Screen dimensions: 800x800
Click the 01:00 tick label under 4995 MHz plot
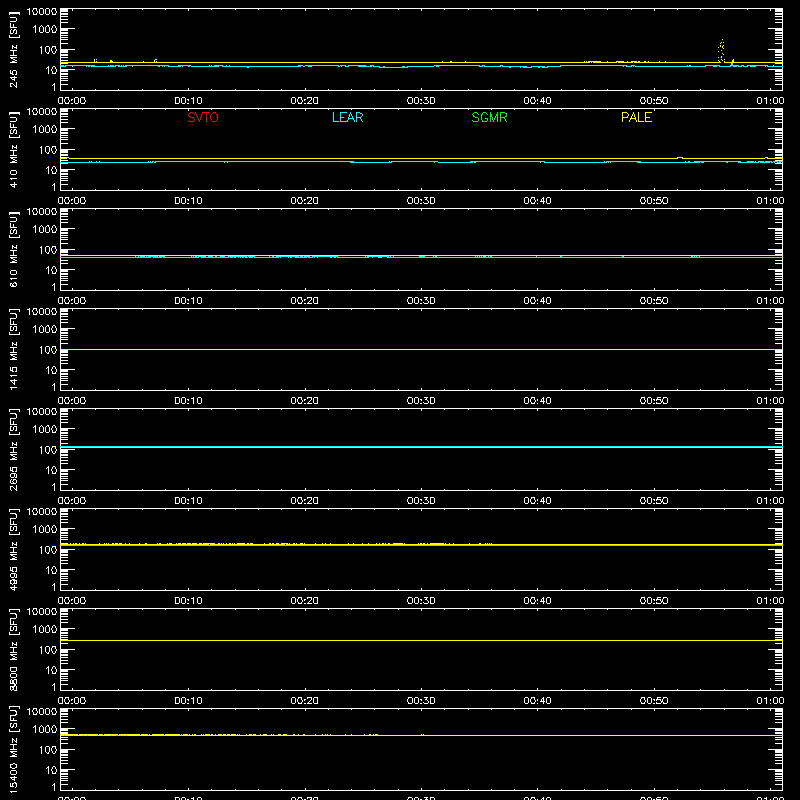(770, 601)
